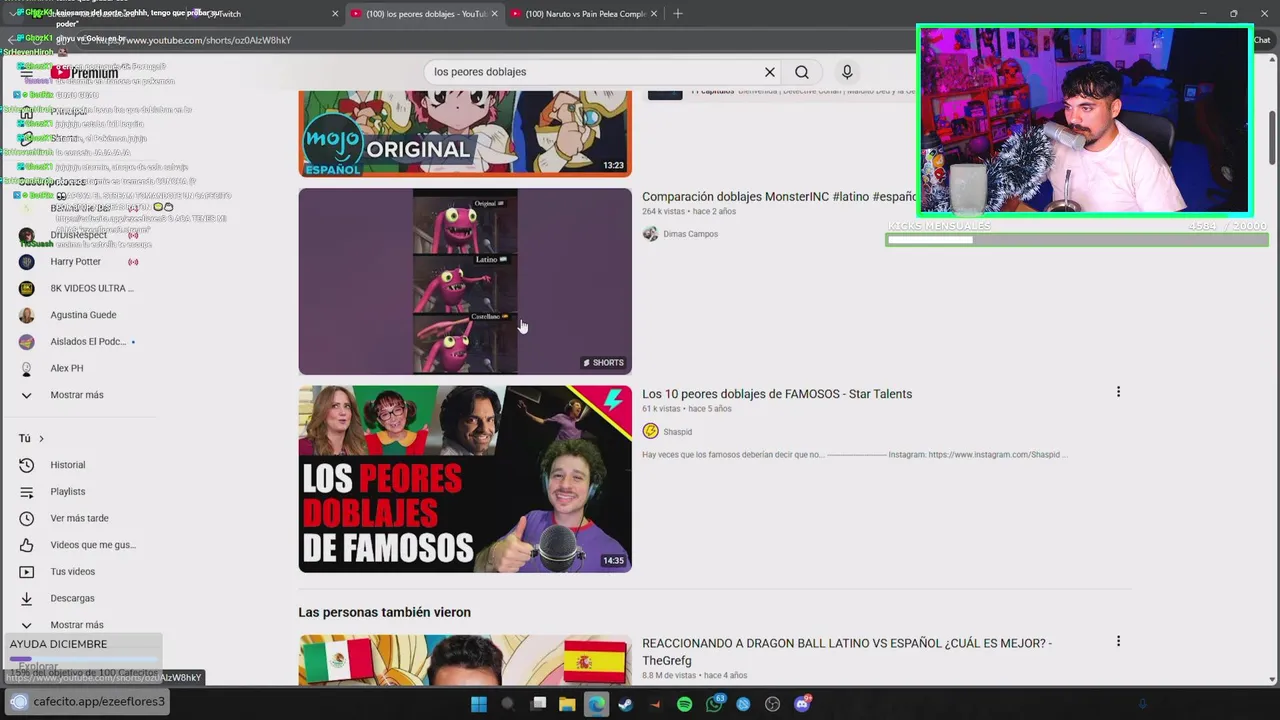Select the los peores doblajes YouTube tab
Viewport: 1280px width, 720px height.
425,14
